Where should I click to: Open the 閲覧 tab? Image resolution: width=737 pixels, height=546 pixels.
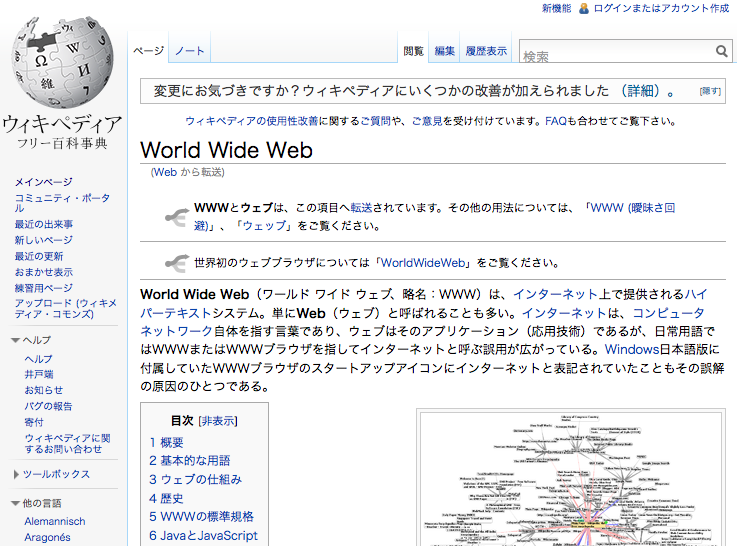(414, 51)
